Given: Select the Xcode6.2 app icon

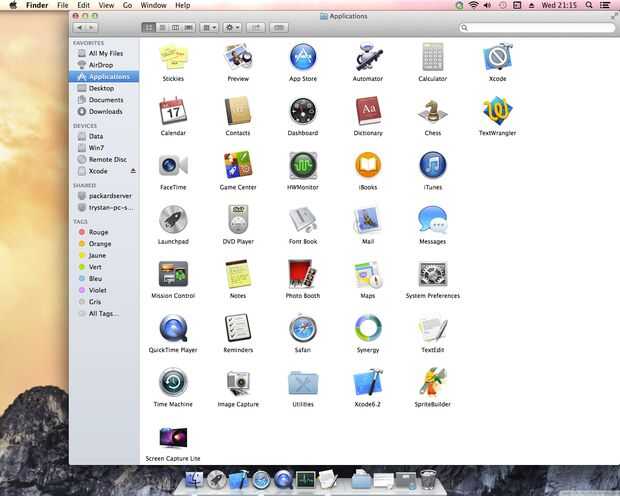Looking at the screenshot, I should 368,383.
